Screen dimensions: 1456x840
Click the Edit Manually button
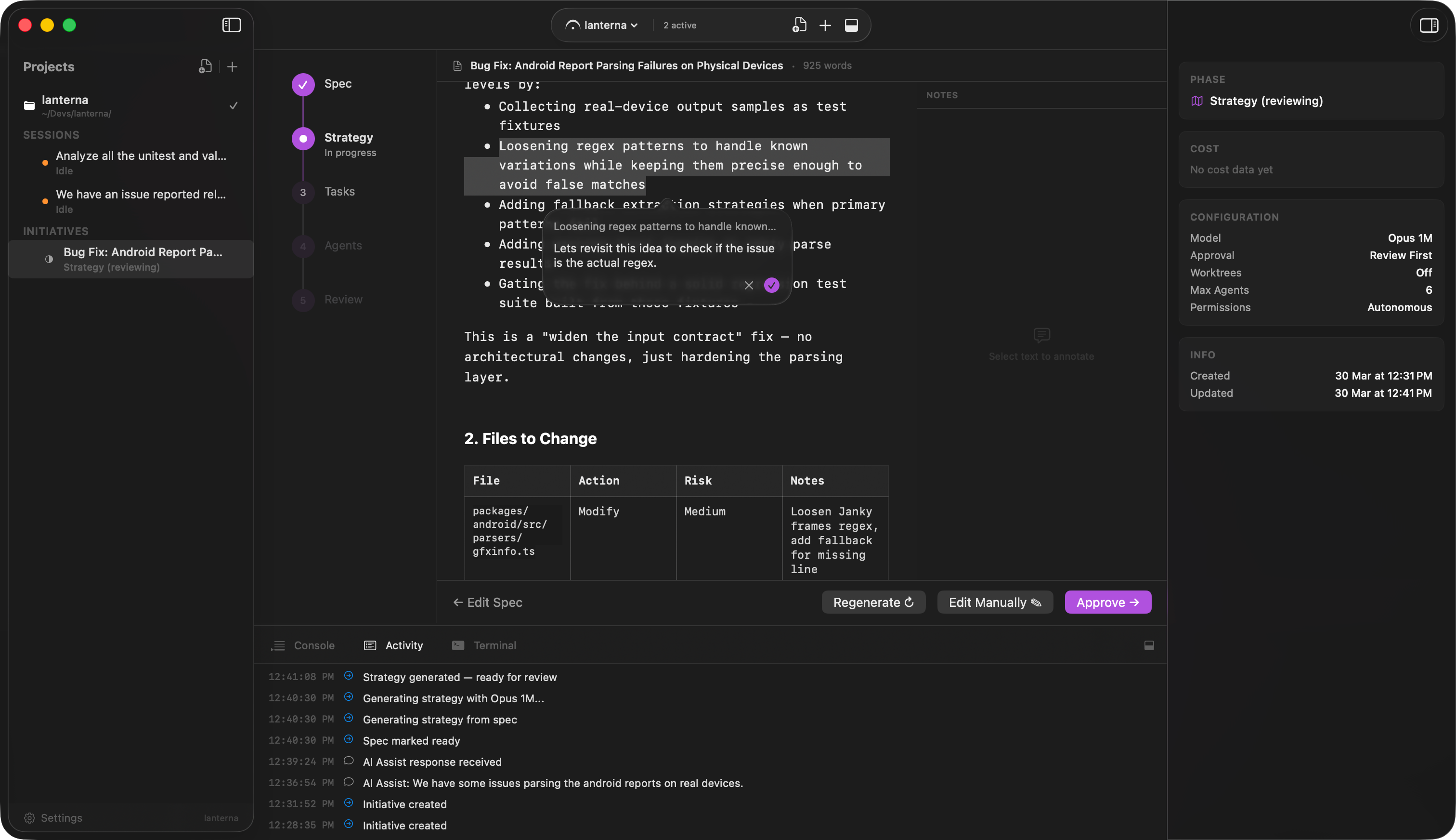point(995,603)
